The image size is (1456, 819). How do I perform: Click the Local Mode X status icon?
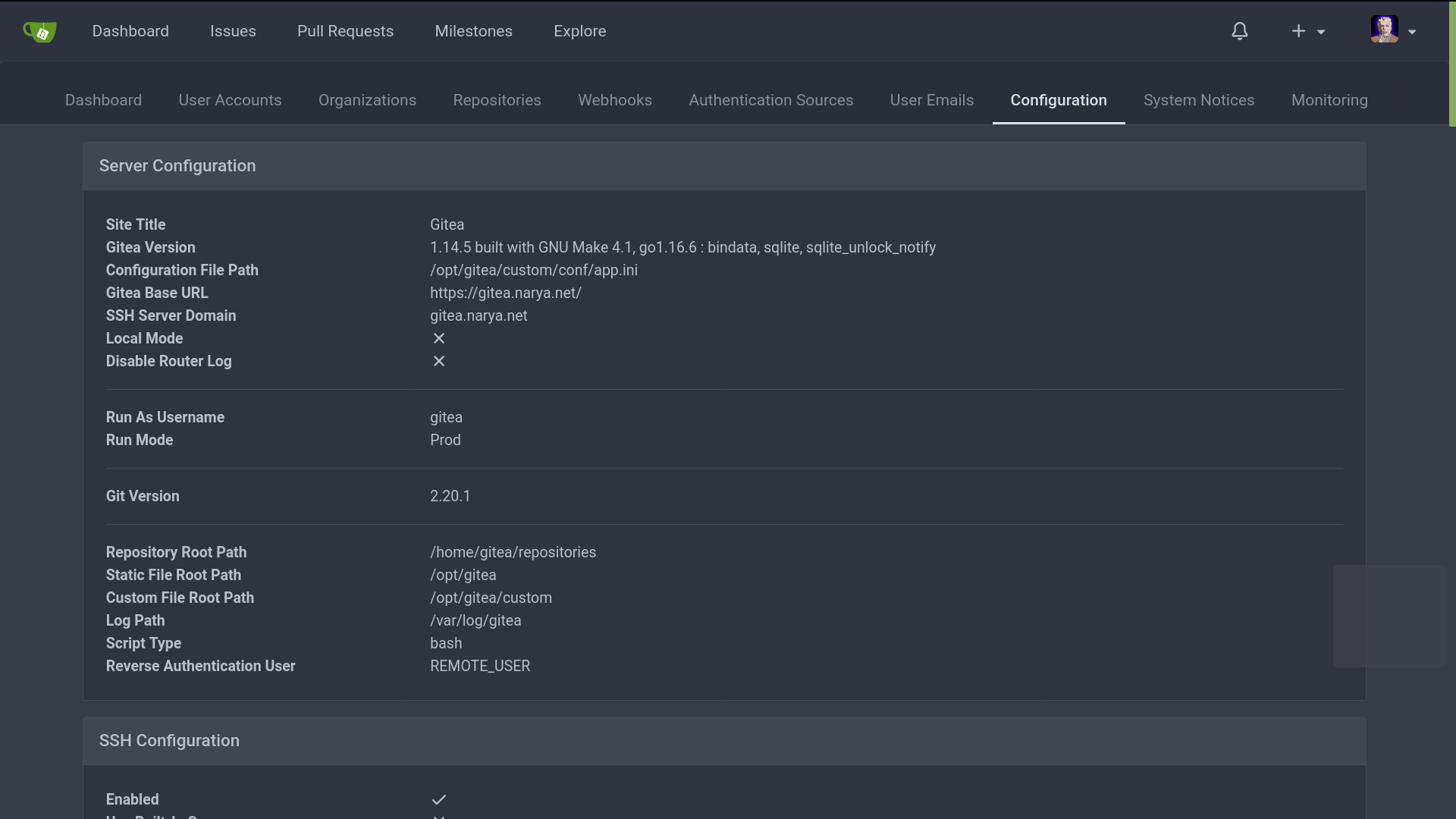tap(438, 338)
